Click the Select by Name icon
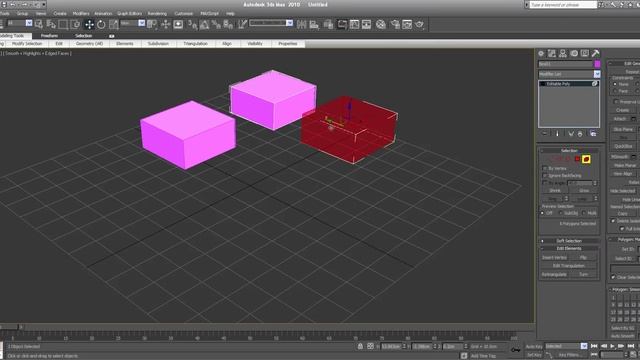Viewport: 640px width, 360px height. click(x=51, y=24)
